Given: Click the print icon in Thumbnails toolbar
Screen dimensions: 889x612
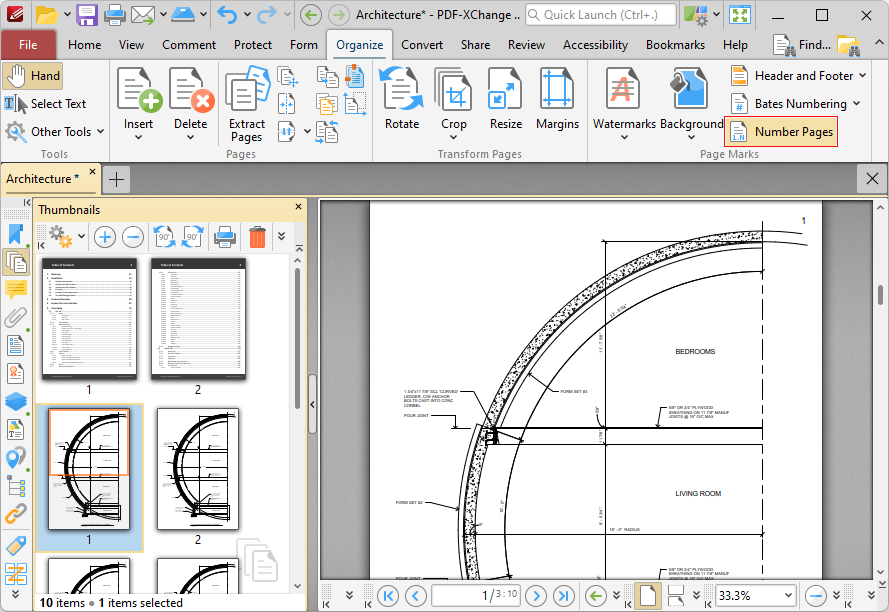Looking at the screenshot, I should click(x=225, y=237).
